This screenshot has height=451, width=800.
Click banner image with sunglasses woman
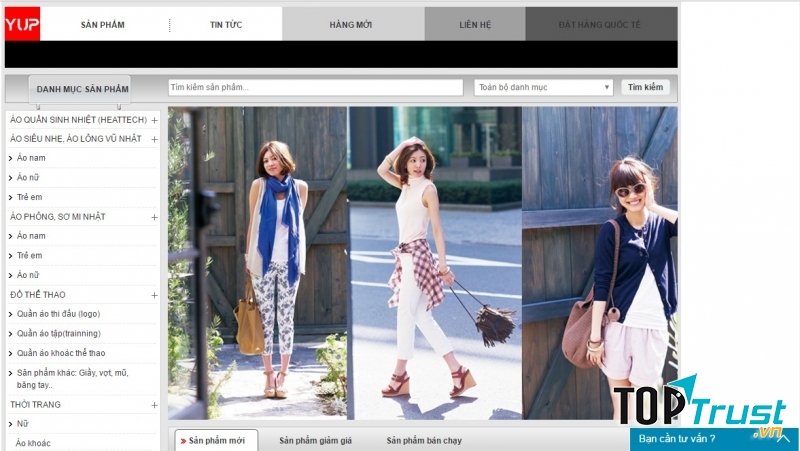click(600, 263)
